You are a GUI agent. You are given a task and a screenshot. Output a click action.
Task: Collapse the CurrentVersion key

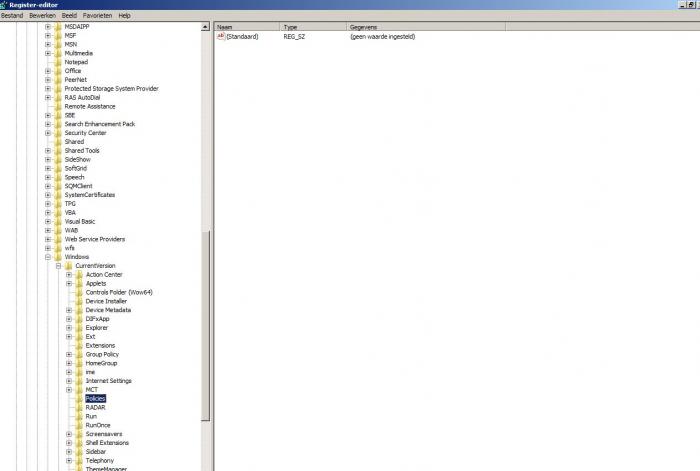[58, 266]
